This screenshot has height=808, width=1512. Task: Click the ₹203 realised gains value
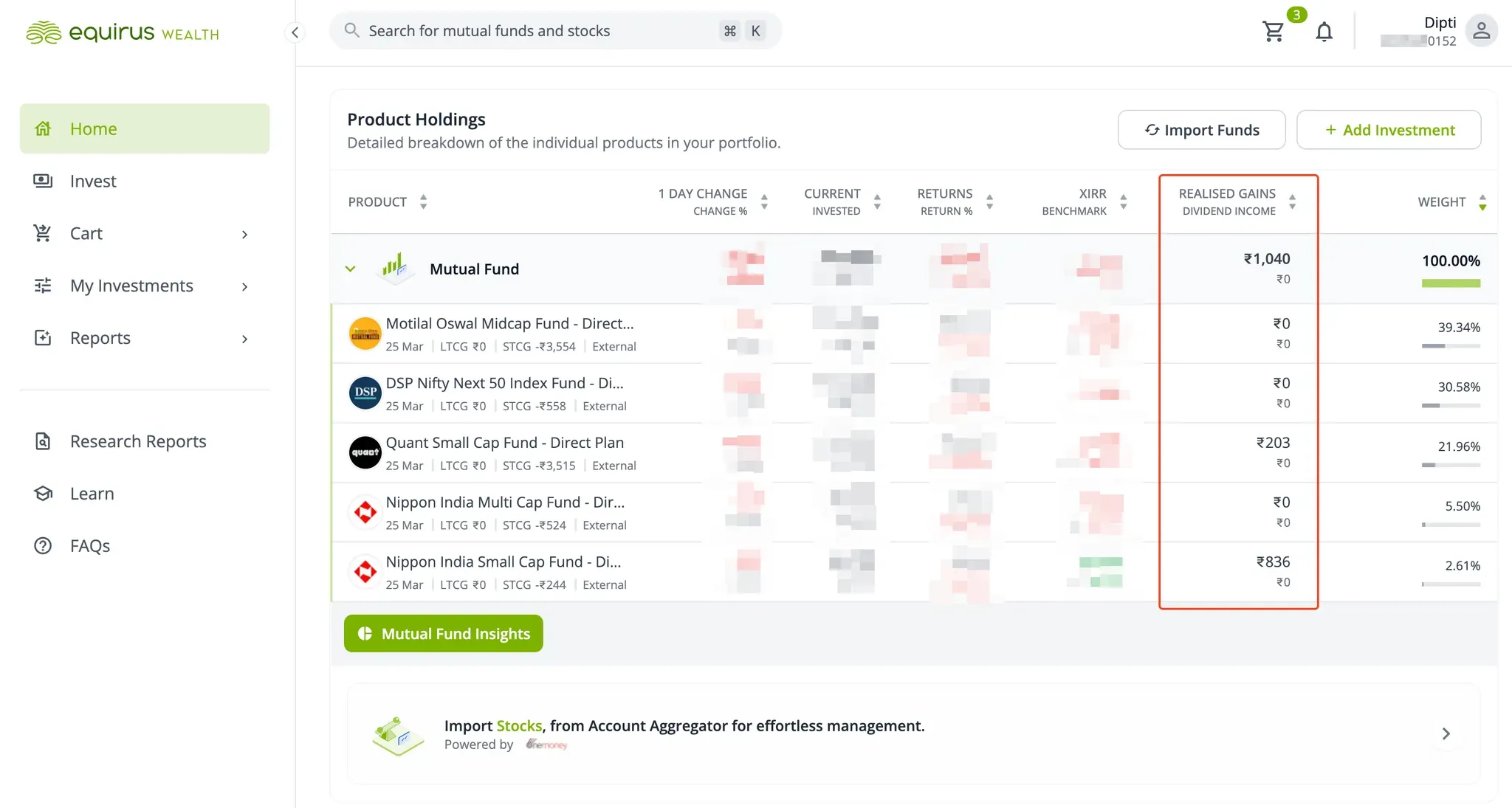click(1274, 443)
